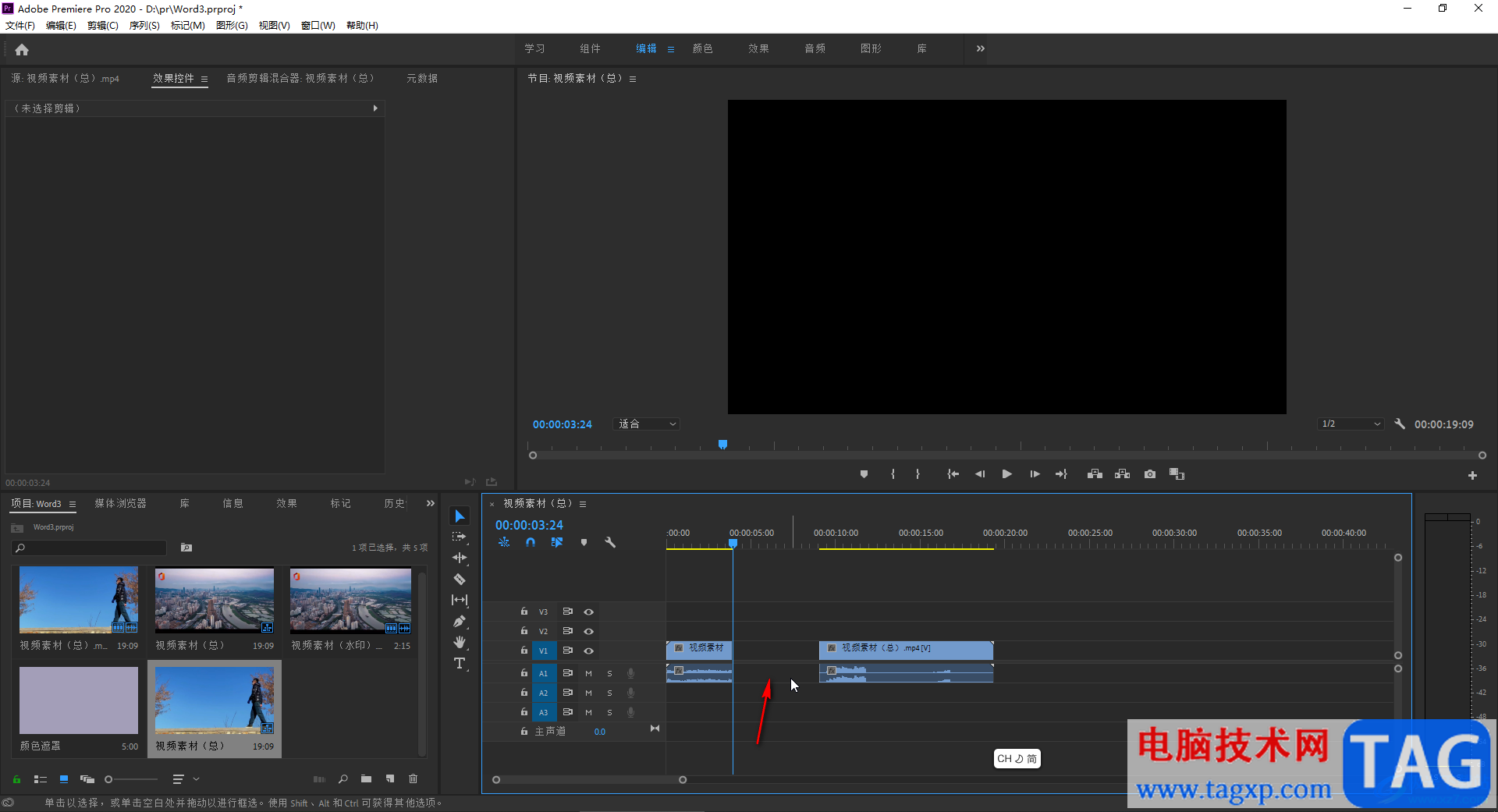Show more workspaces via double chevron

[981, 48]
